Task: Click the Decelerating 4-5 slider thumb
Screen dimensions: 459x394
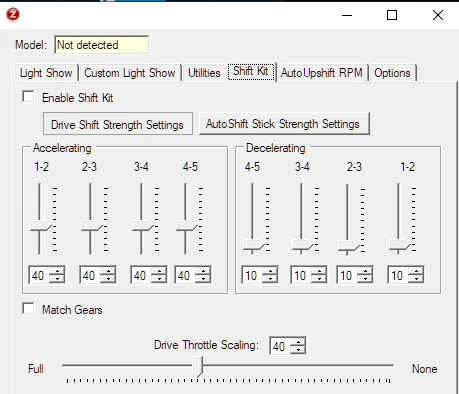Action: point(253,245)
